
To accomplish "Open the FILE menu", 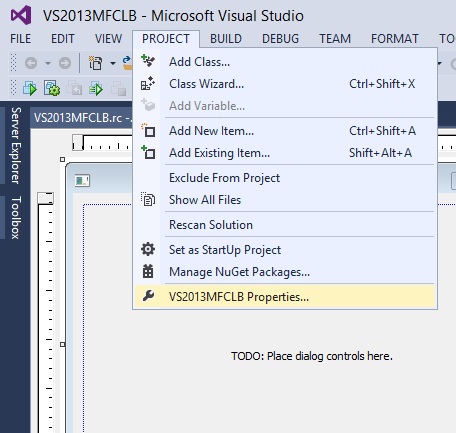I will [20, 39].
